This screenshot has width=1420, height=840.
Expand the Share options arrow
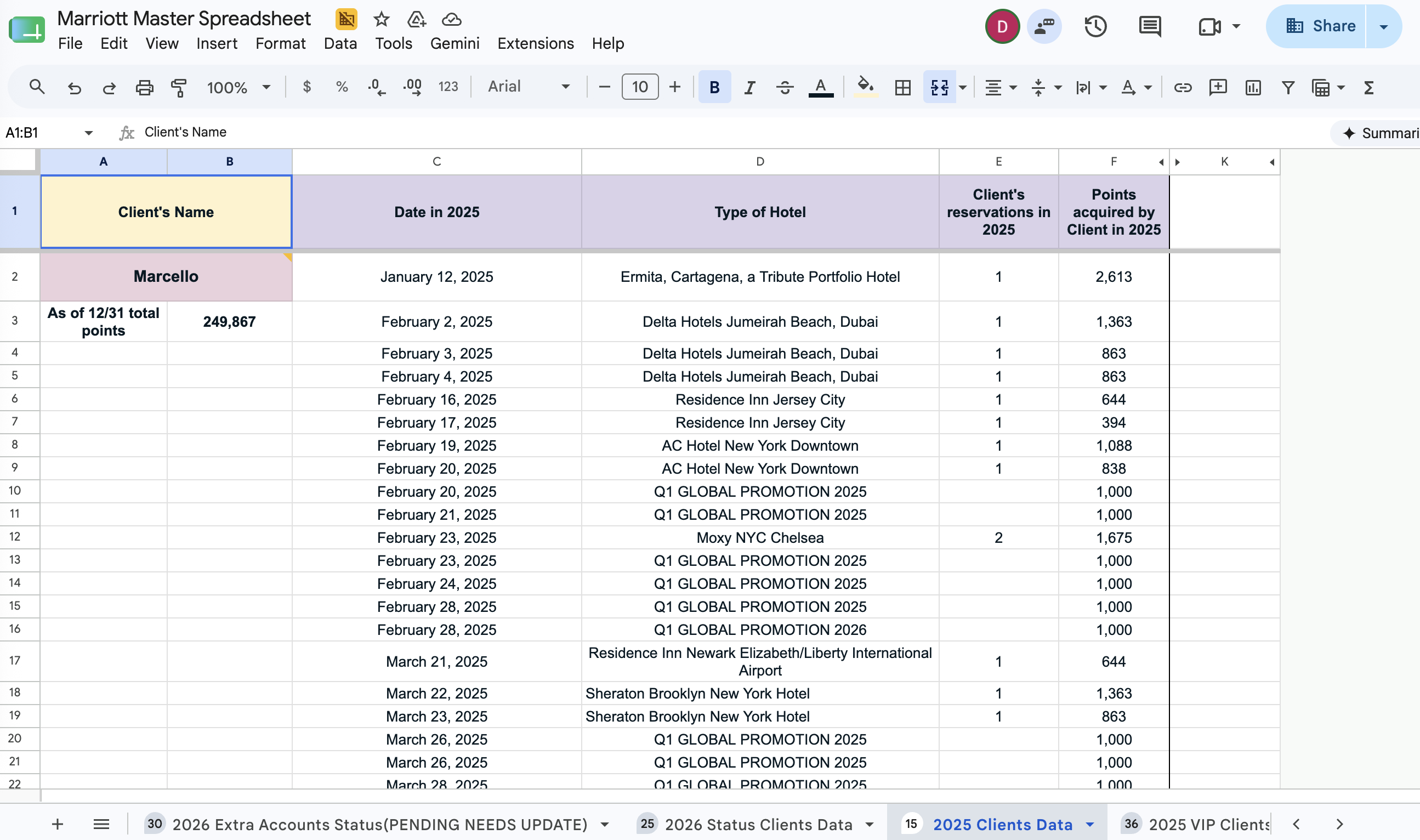1383,26
